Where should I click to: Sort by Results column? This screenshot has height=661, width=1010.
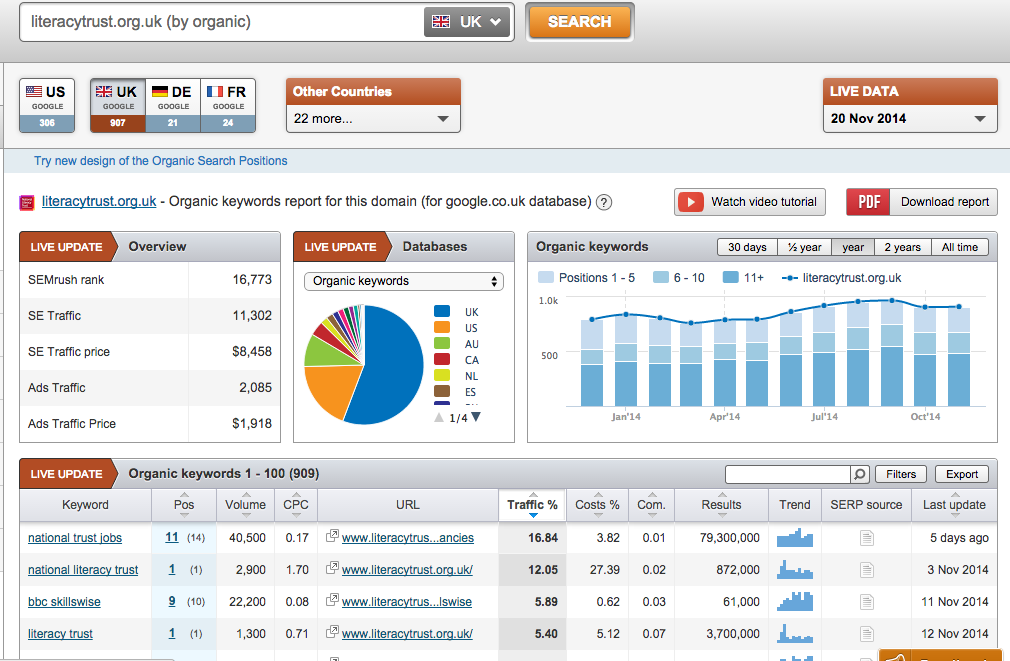(x=721, y=505)
